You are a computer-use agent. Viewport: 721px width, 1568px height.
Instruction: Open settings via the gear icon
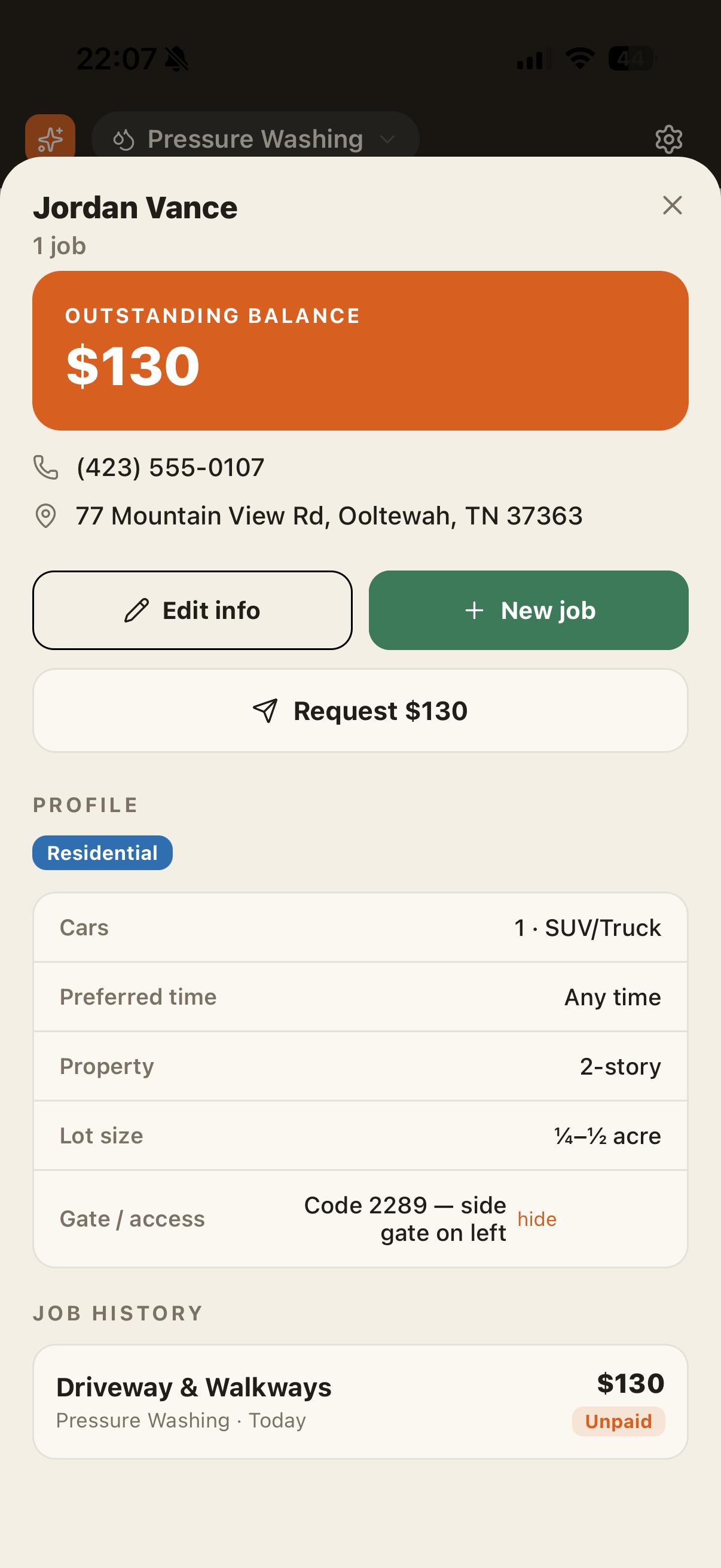[668, 139]
